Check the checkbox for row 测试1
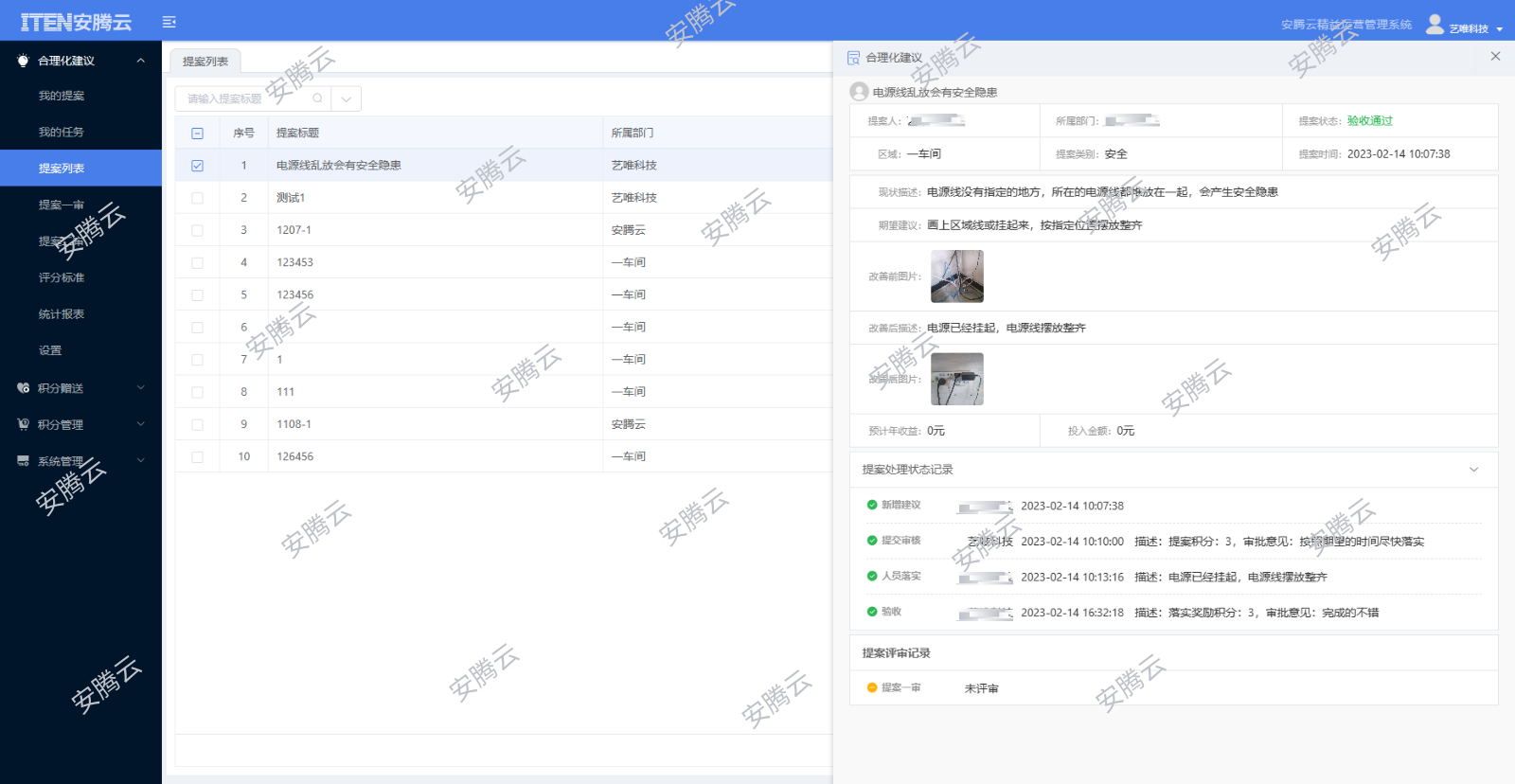 pos(197,198)
